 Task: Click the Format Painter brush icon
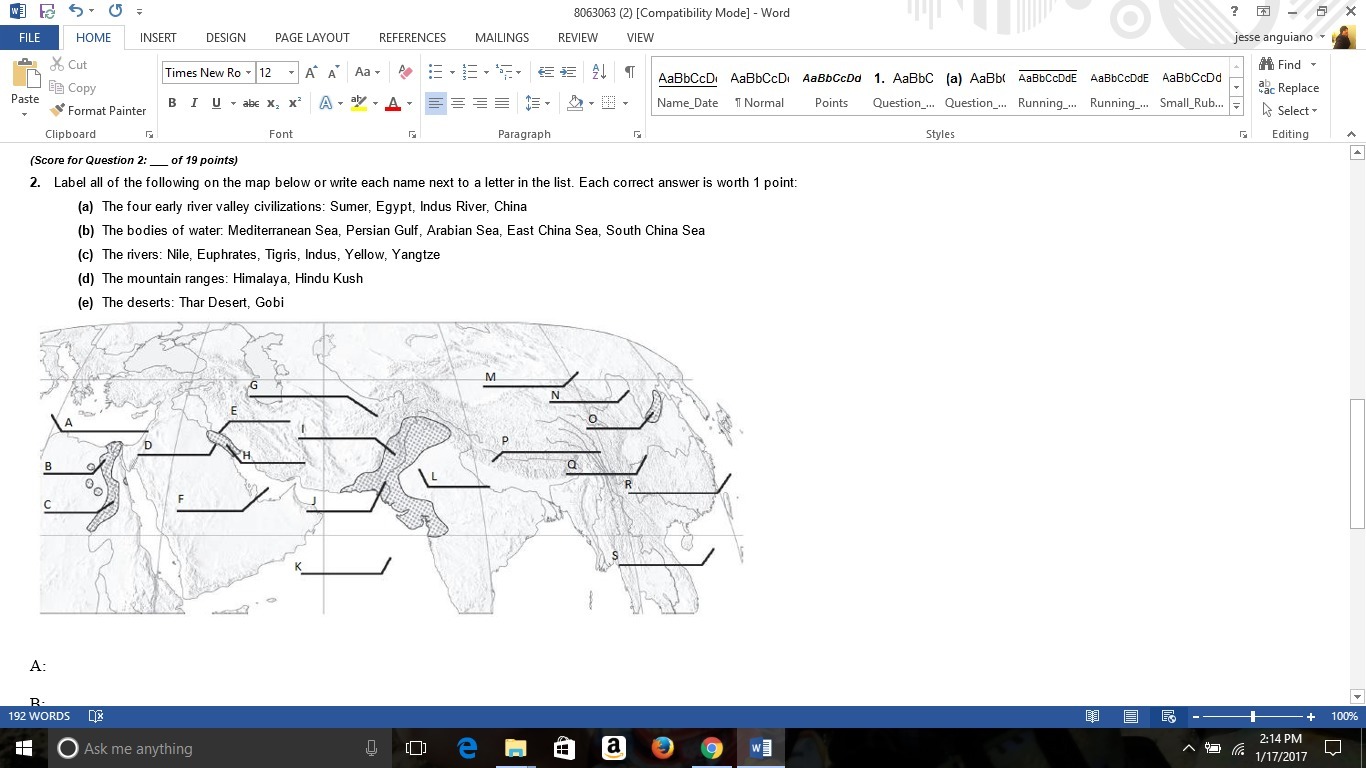point(58,110)
